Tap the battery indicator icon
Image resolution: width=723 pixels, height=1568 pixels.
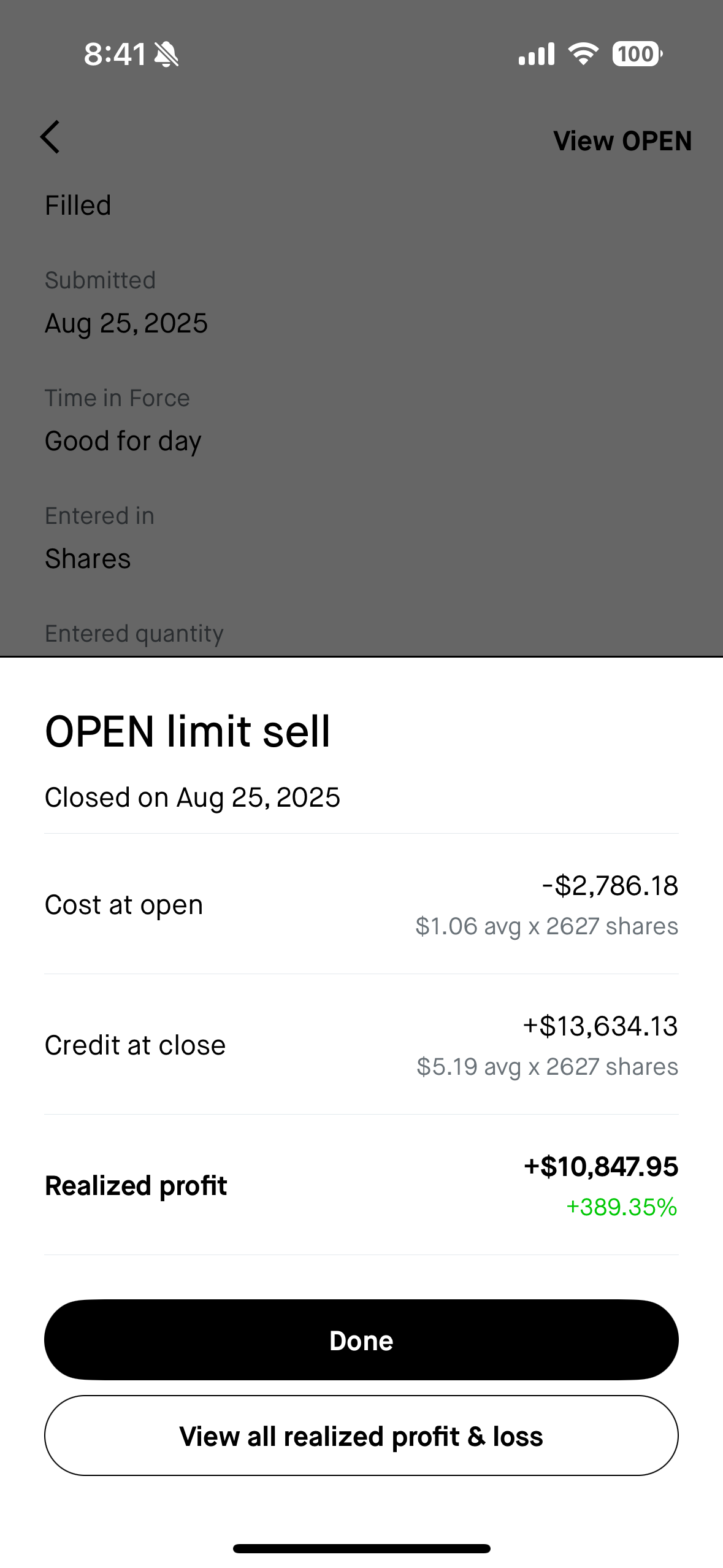(x=637, y=54)
